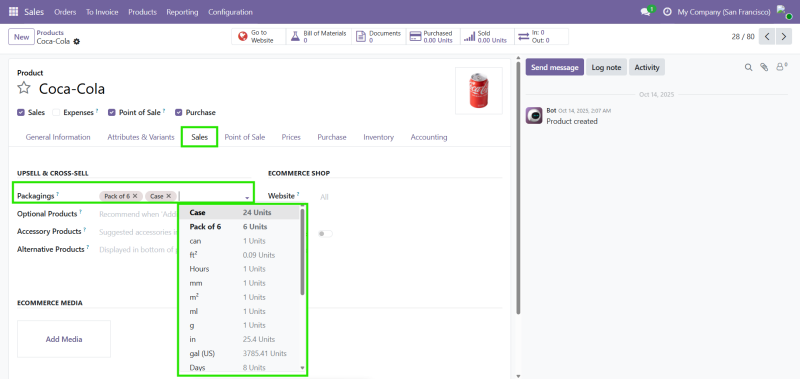This screenshot has width=800, height=379.
Task: Switch to the Sales tab
Action: (199, 137)
